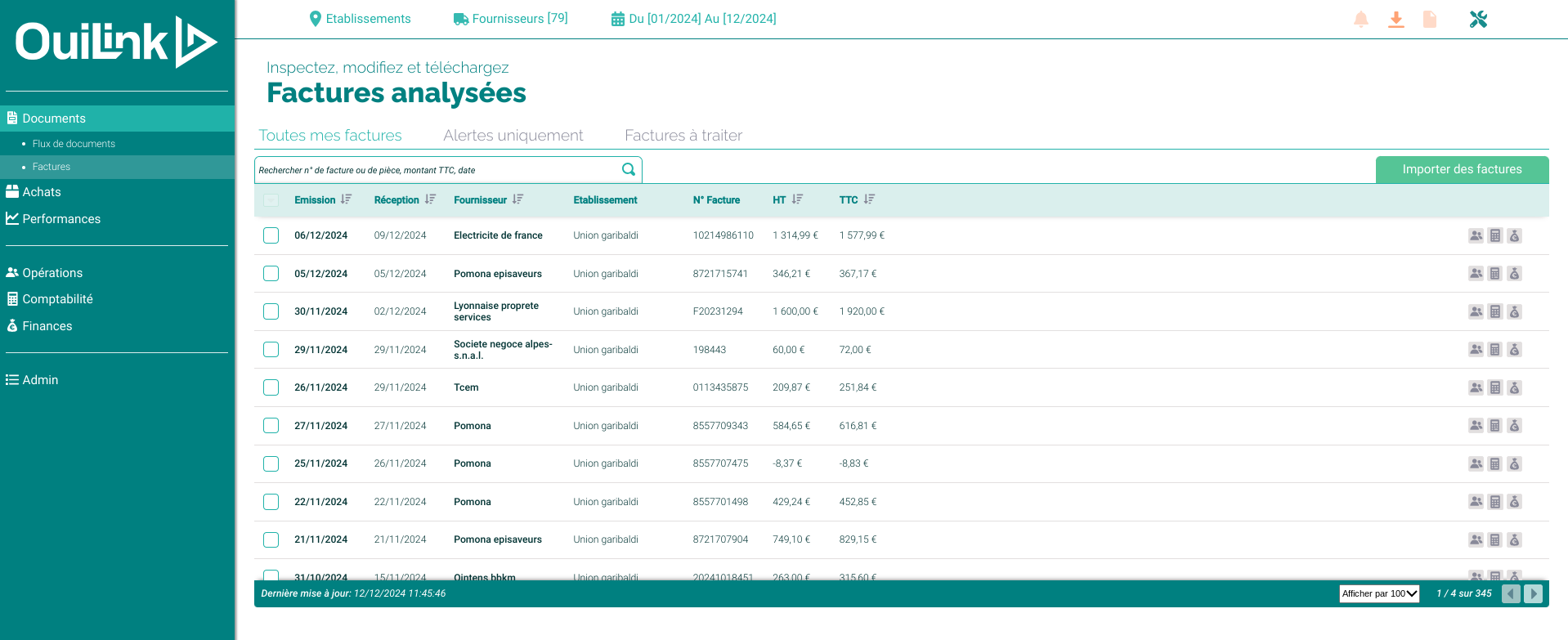Click the orange download icon

[x=1396, y=20]
